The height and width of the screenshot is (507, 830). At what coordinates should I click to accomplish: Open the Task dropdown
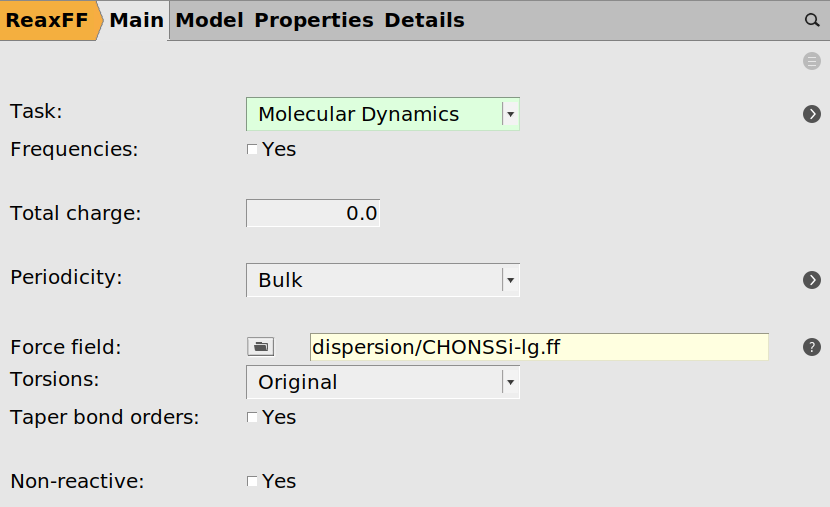tap(382, 114)
